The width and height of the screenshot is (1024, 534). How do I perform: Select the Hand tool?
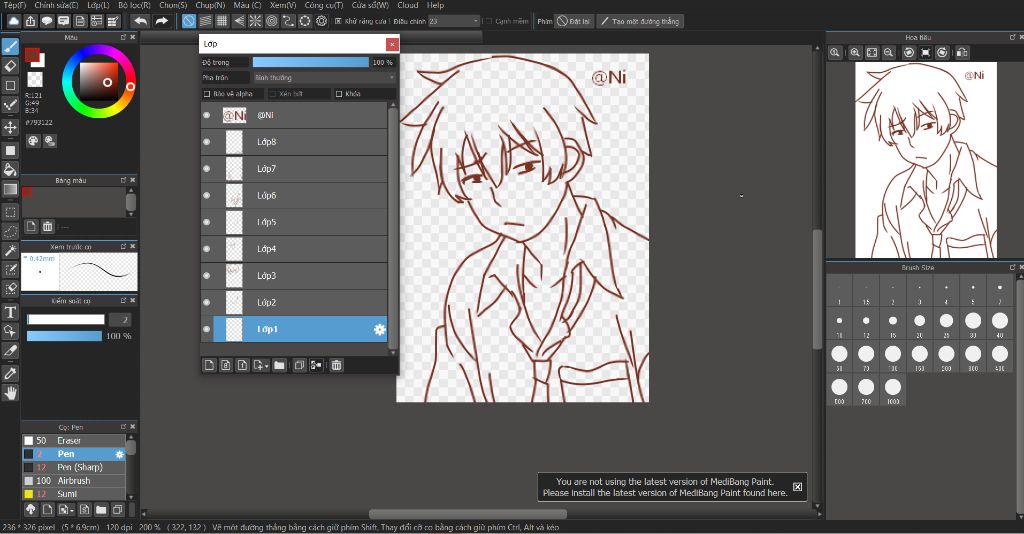click(10, 393)
